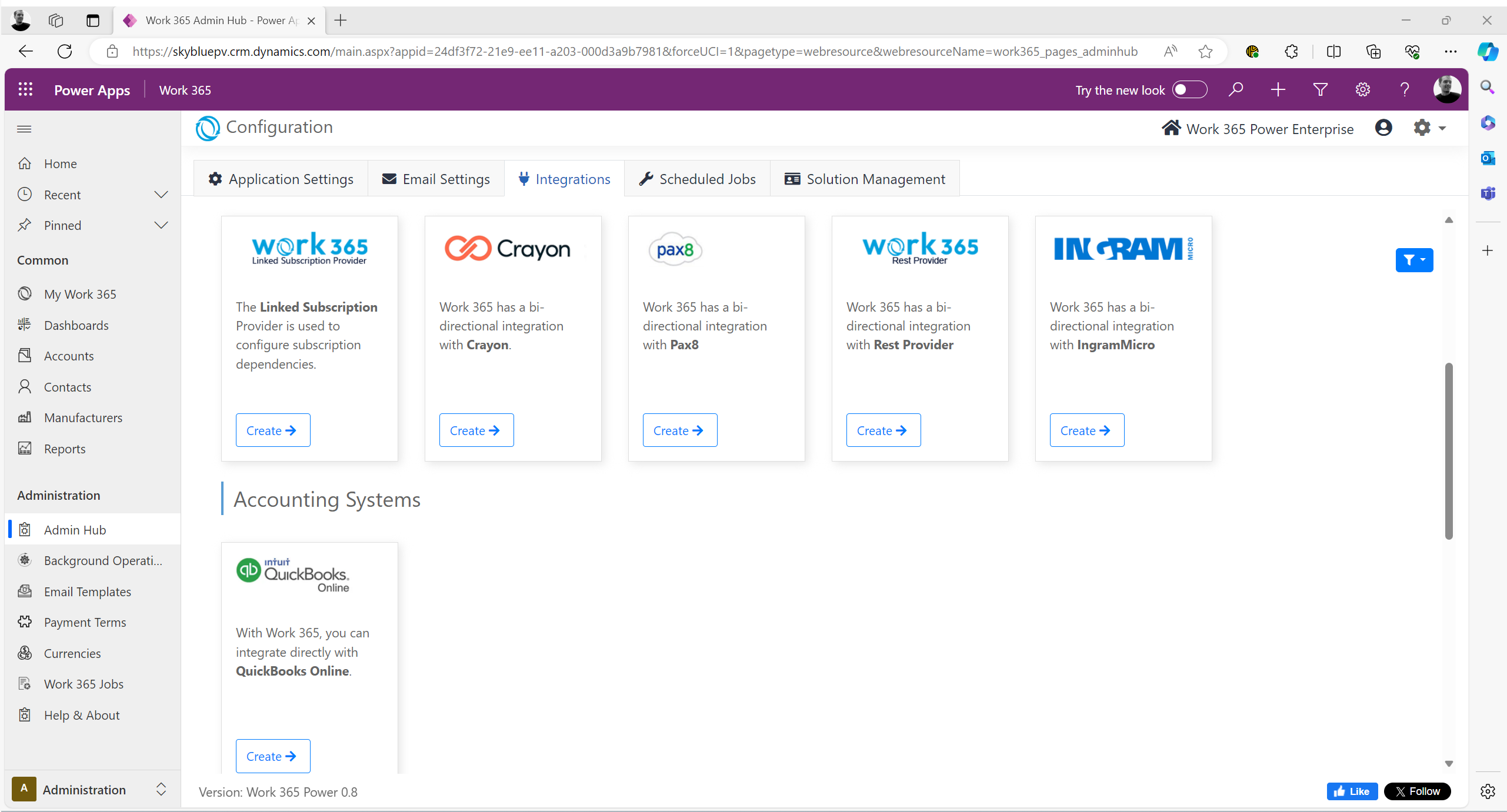1507x812 pixels.
Task: Click the user profile circle icon in Configuration bar
Action: [1383, 128]
